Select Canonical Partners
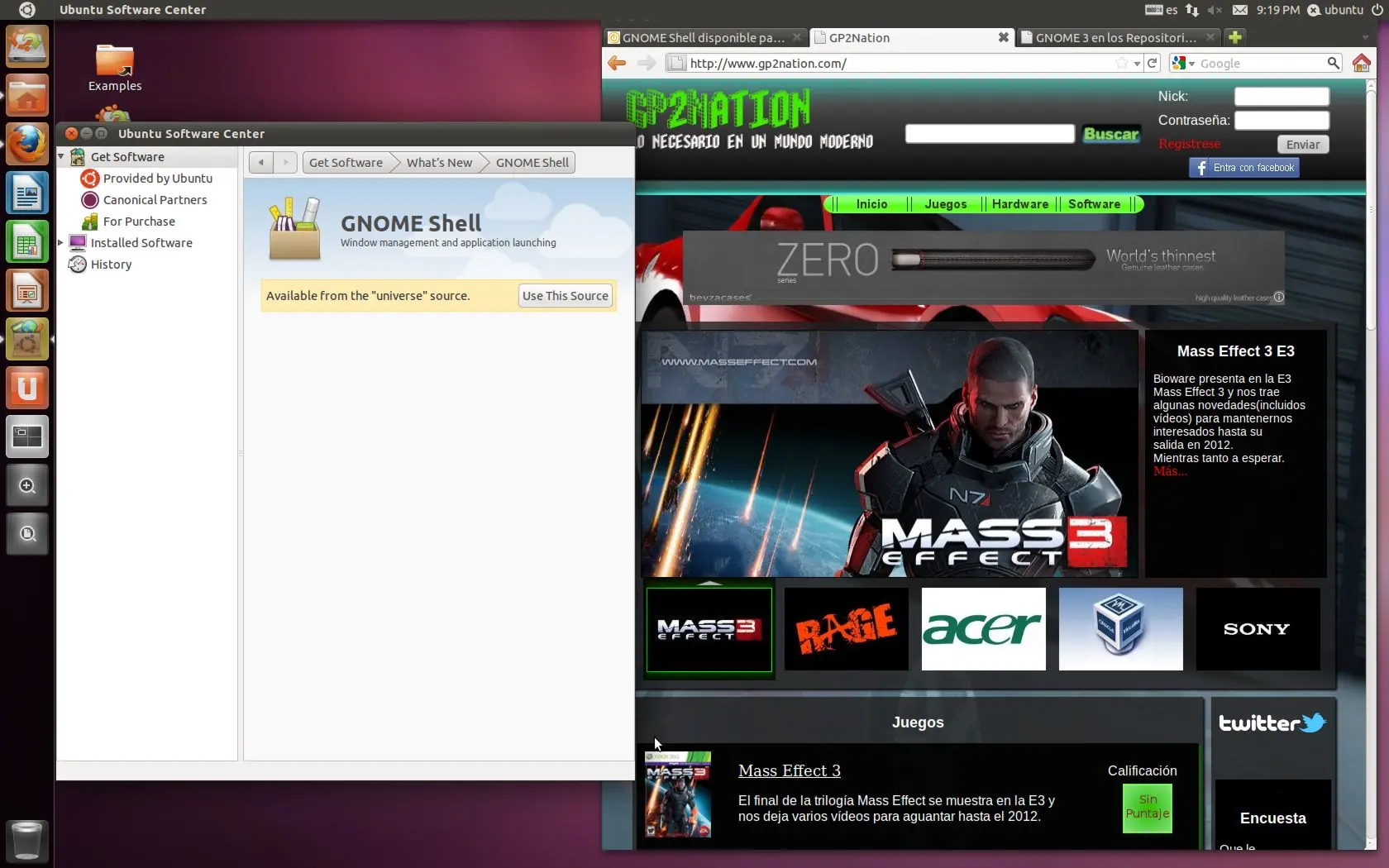 click(145, 199)
